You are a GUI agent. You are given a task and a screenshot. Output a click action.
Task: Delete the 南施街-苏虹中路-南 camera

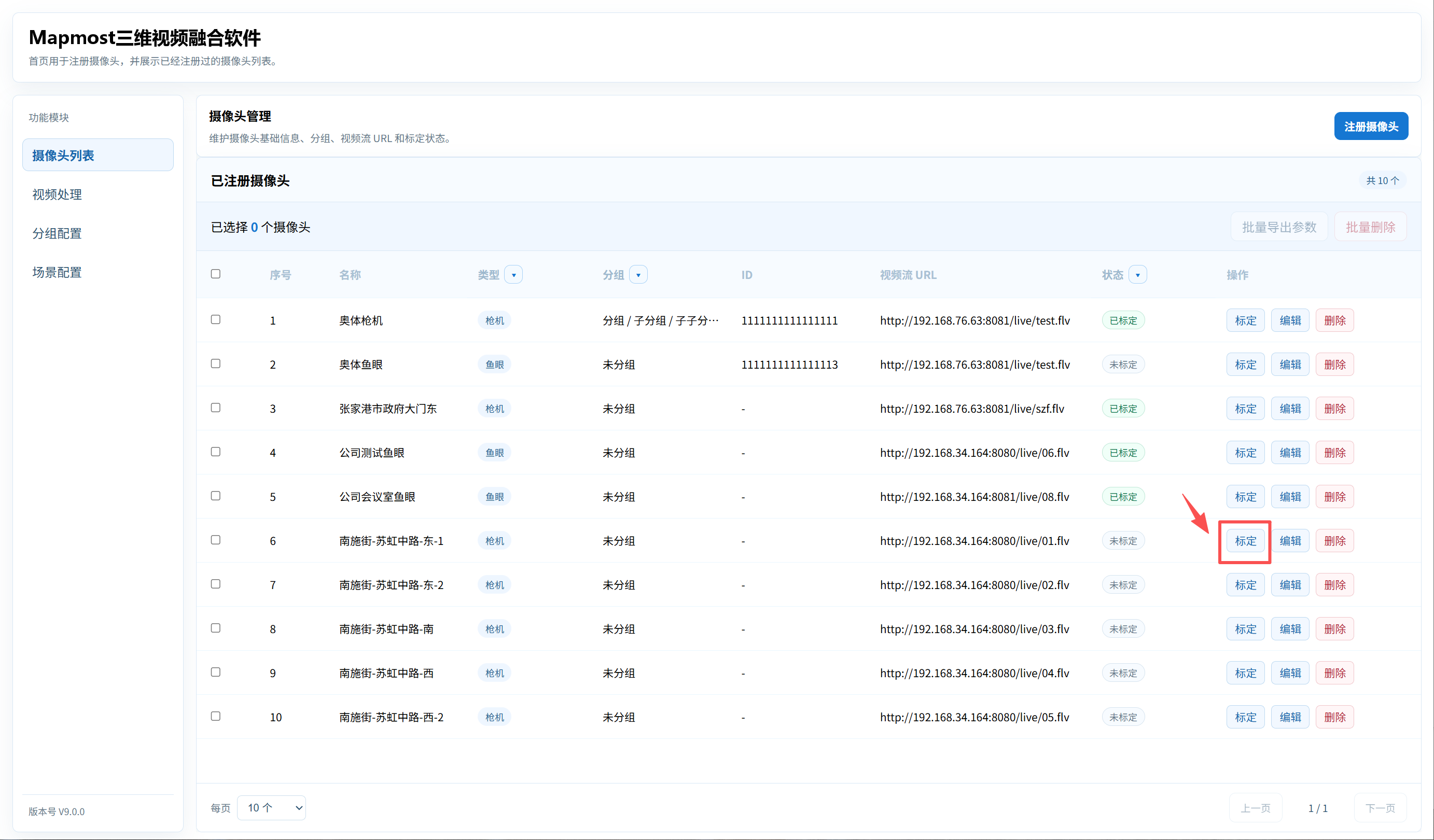1335,629
